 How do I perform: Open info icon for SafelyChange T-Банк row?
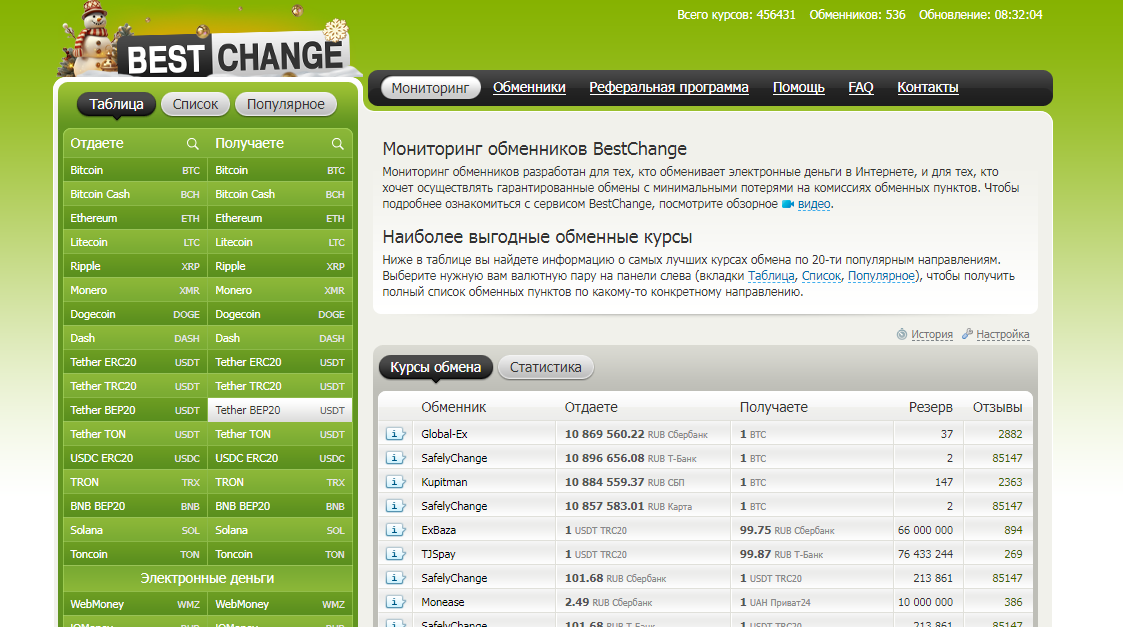point(395,458)
